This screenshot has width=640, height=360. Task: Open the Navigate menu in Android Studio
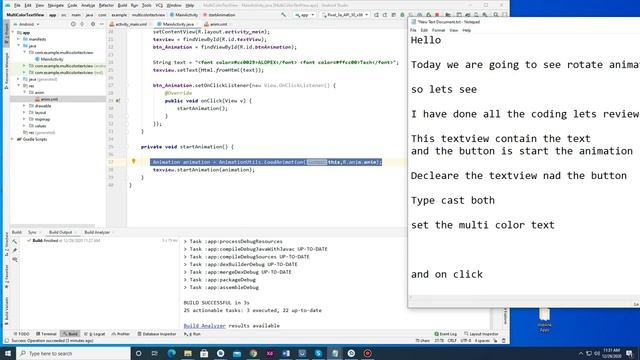pyautogui.click(x=56, y=5)
